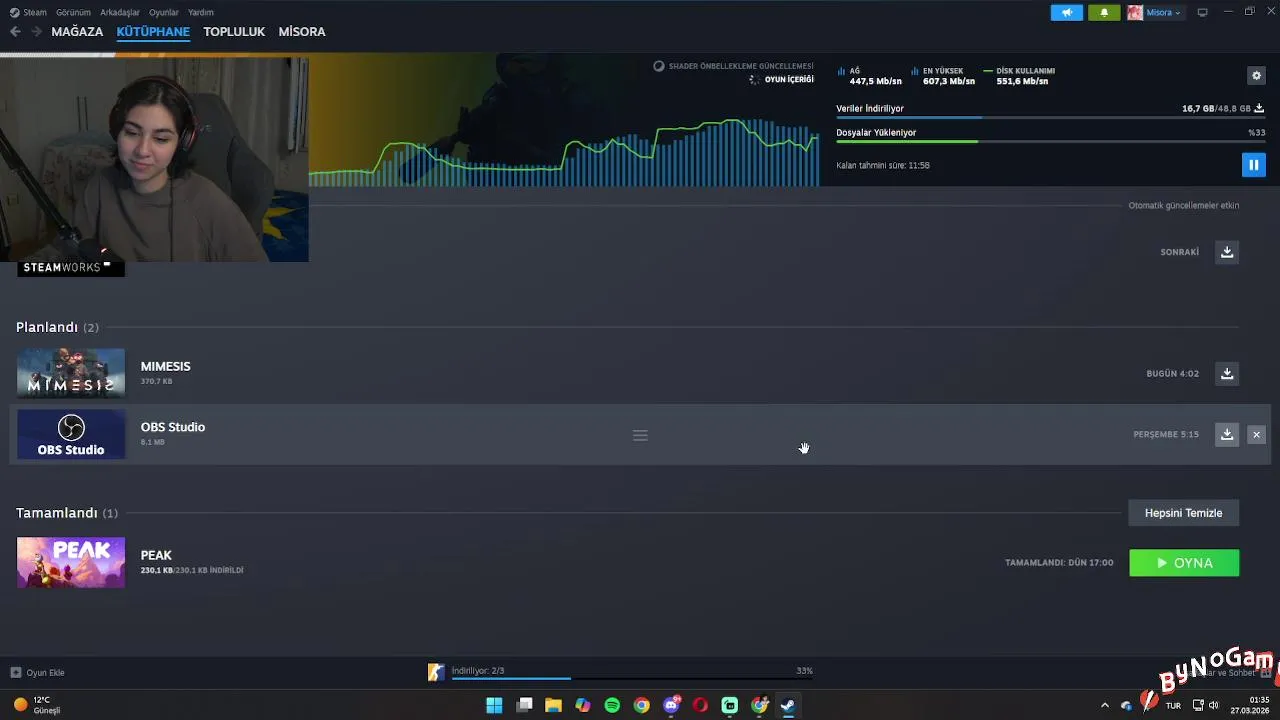Go to the MİSORA profile tab
Screen dimensions: 1280x720
(x=302, y=32)
